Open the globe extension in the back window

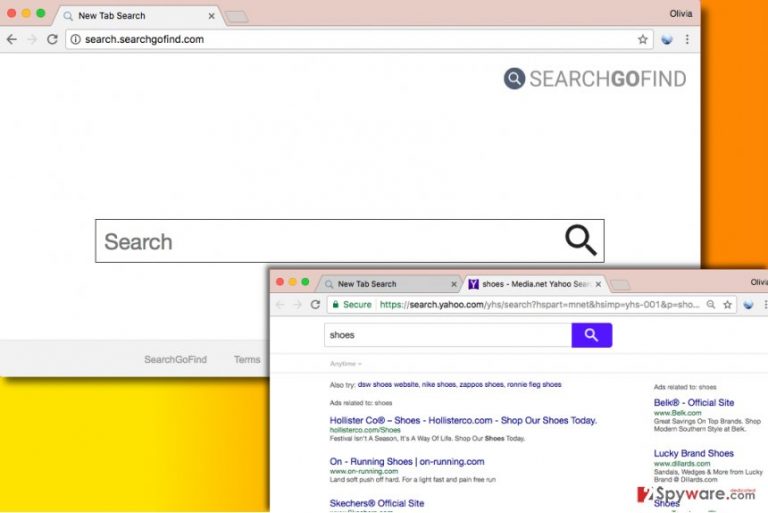coord(667,40)
